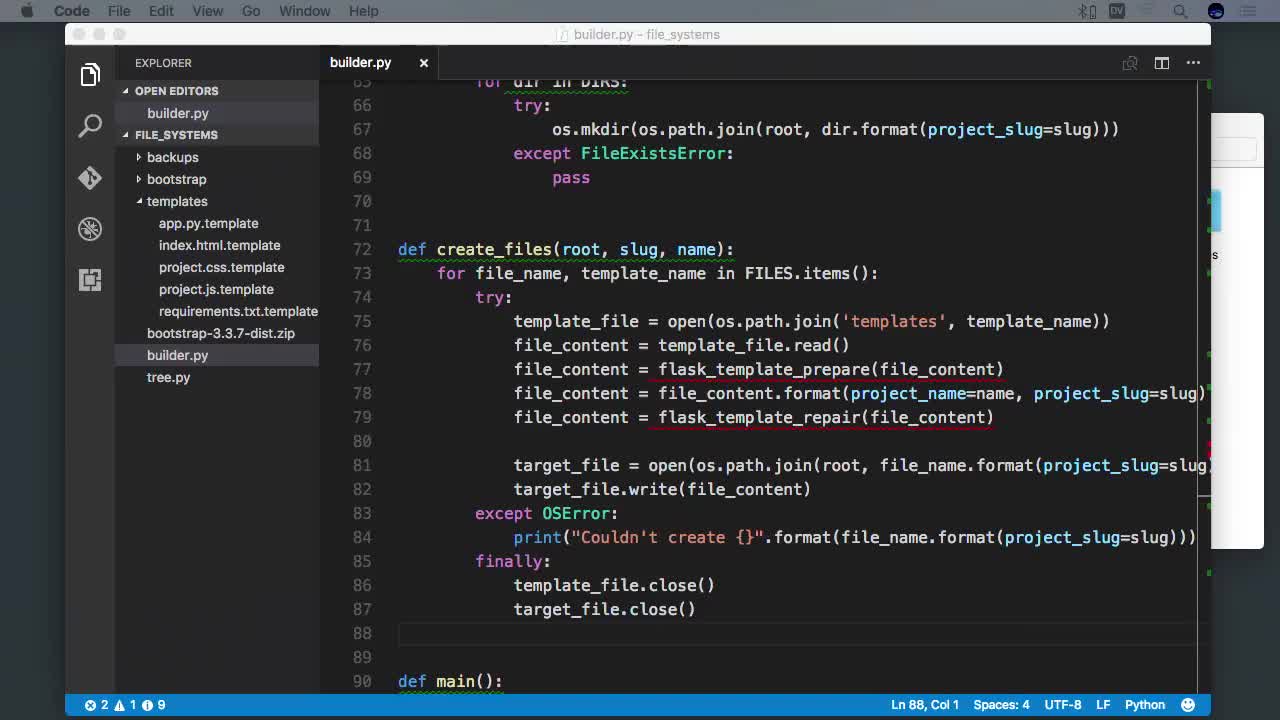The image size is (1280, 720).
Task: Open the Source Control git icon
Action: pos(90,178)
